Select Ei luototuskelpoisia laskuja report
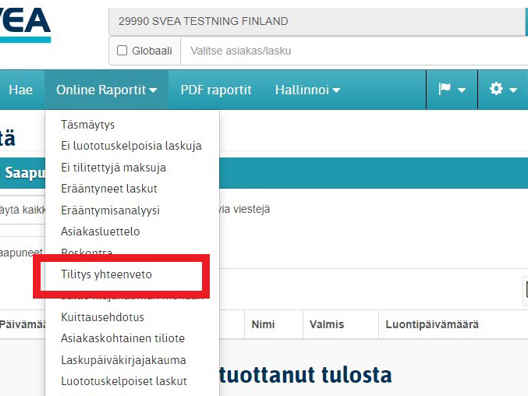The image size is (528, 396). tap(131, 146)
